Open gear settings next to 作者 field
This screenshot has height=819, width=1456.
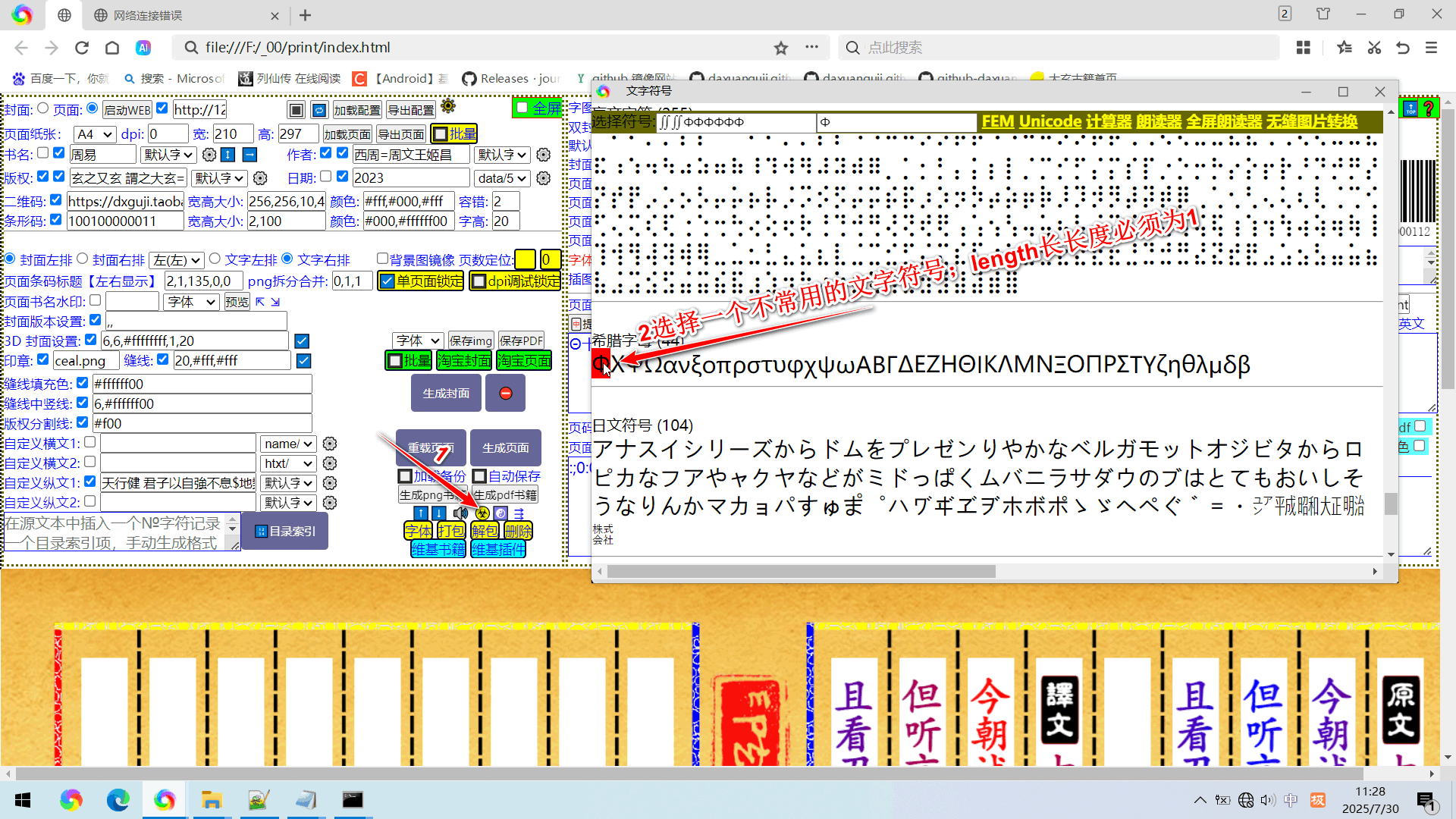tap(543, 155)
